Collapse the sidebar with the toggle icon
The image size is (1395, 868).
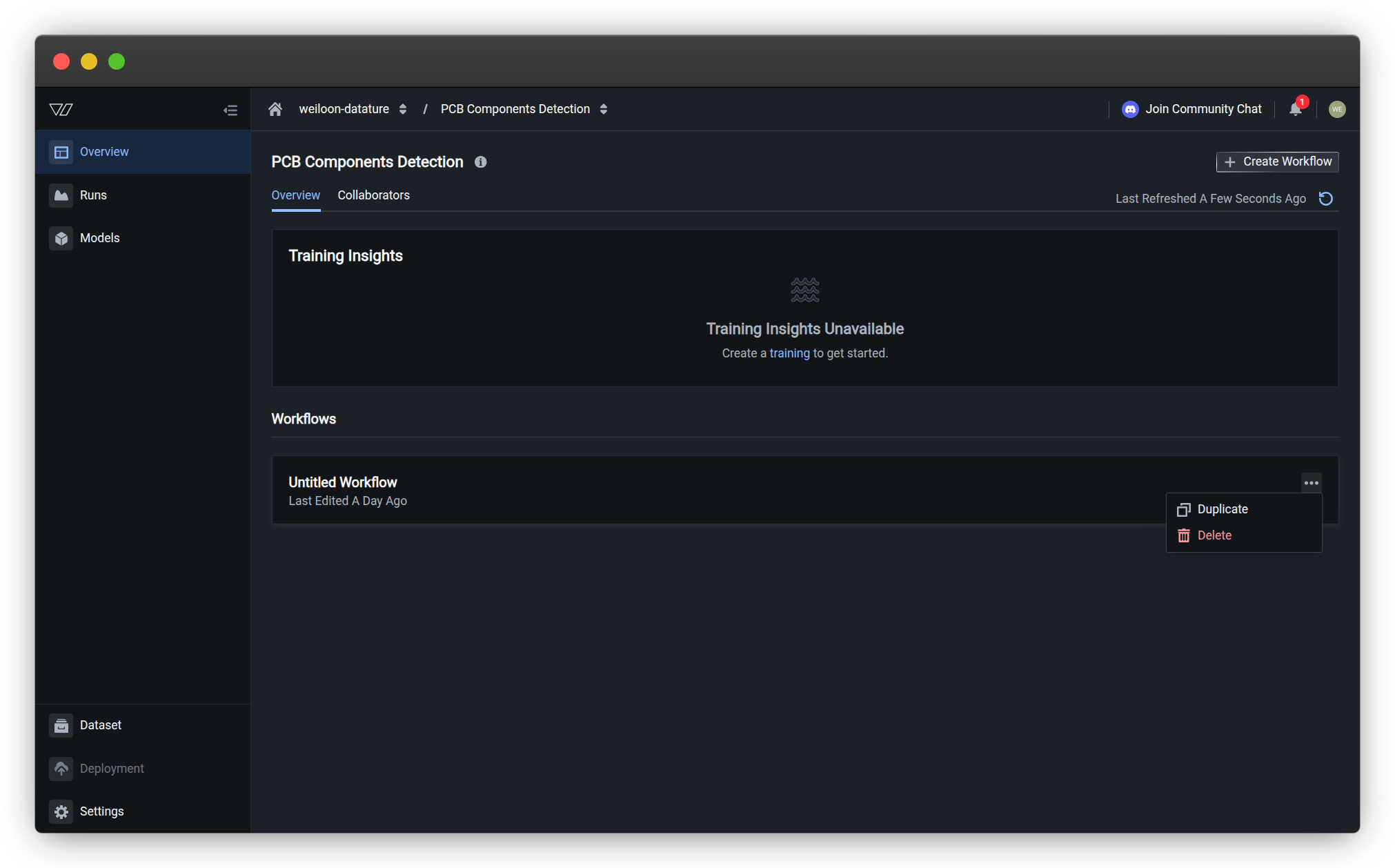click(230, 110)
